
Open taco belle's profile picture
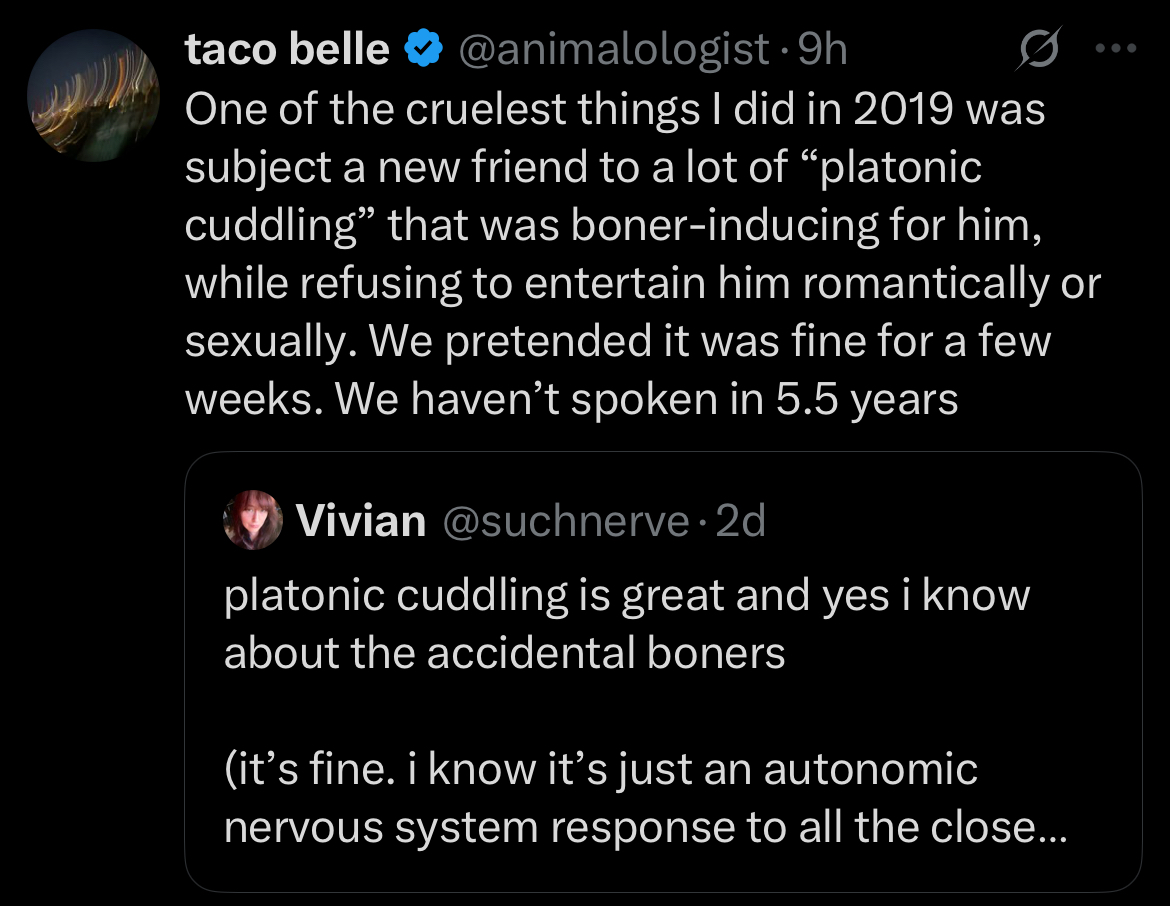coord(93,96)
